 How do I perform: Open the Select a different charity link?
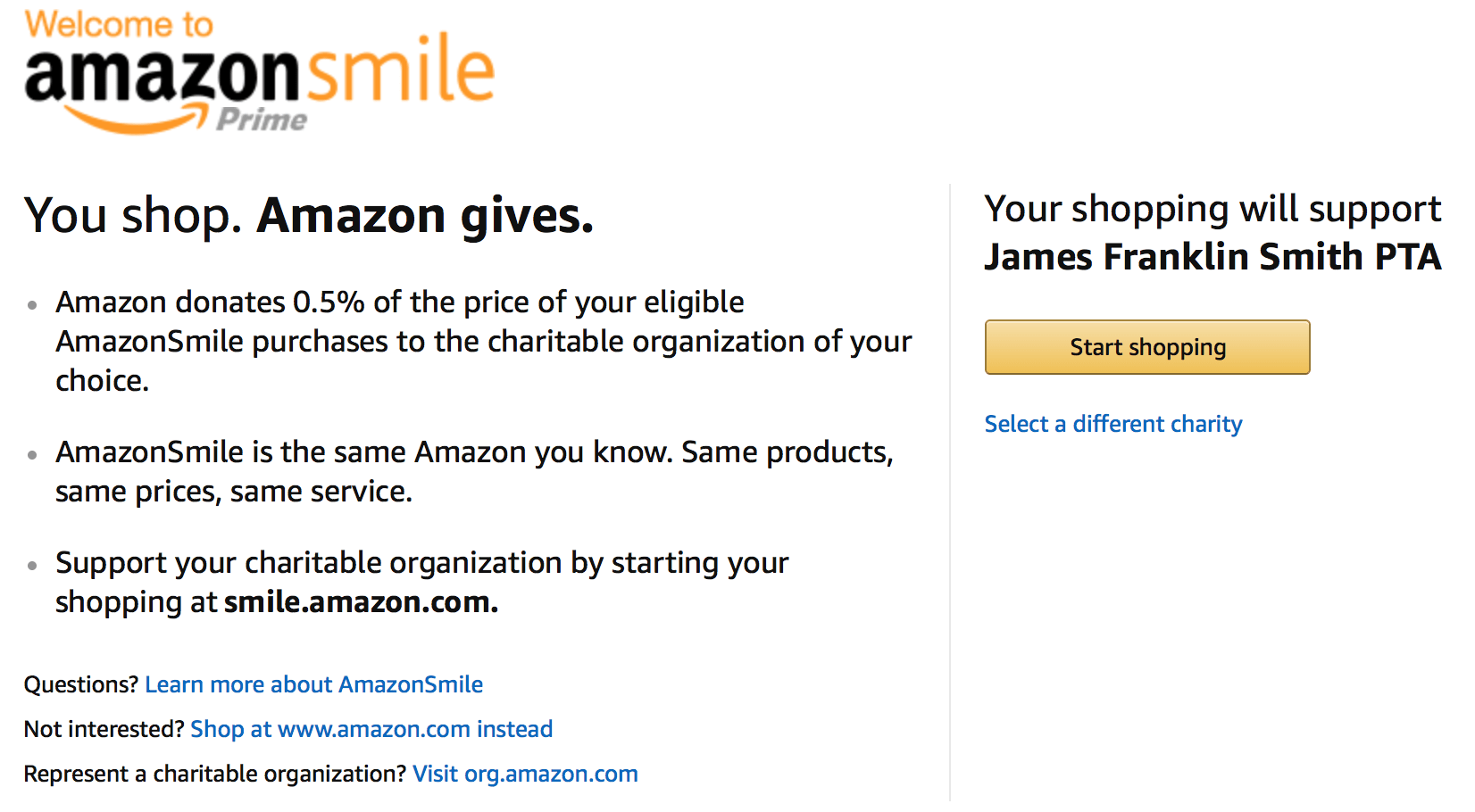[1113, 424]
